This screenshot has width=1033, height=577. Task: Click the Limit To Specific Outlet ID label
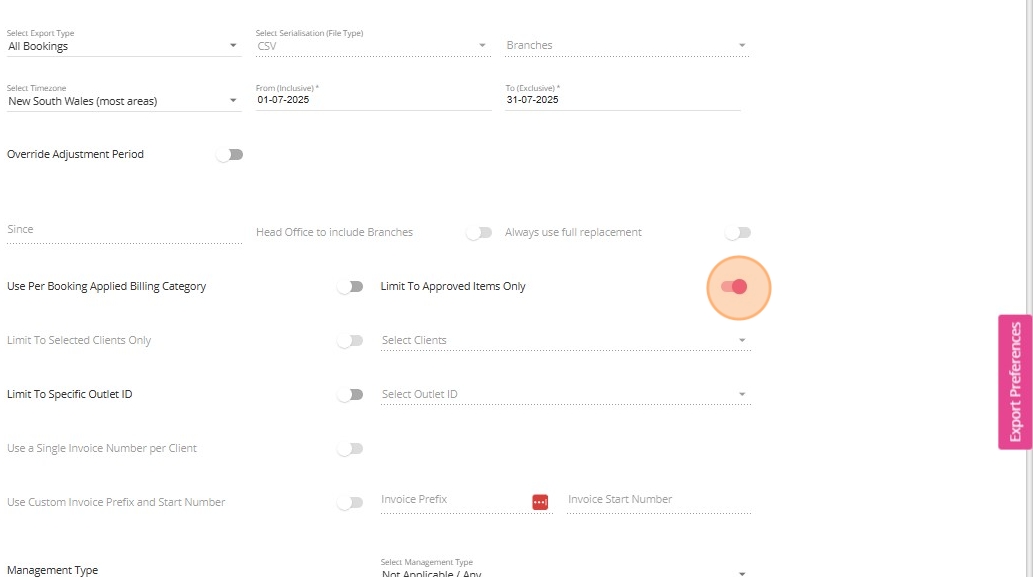click(x=69, y=394)
